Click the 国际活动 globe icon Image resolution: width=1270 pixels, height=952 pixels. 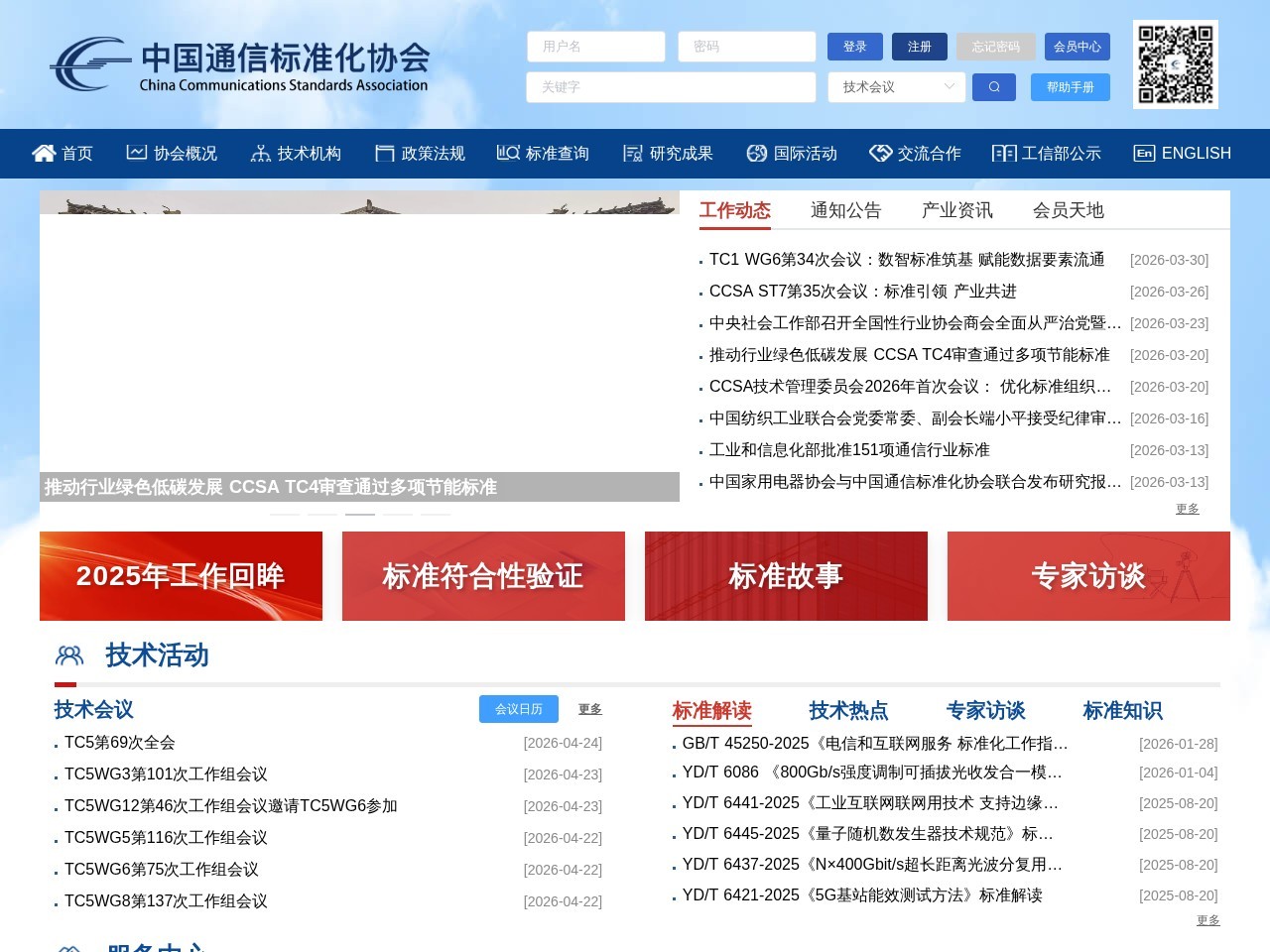coord(755,153)
